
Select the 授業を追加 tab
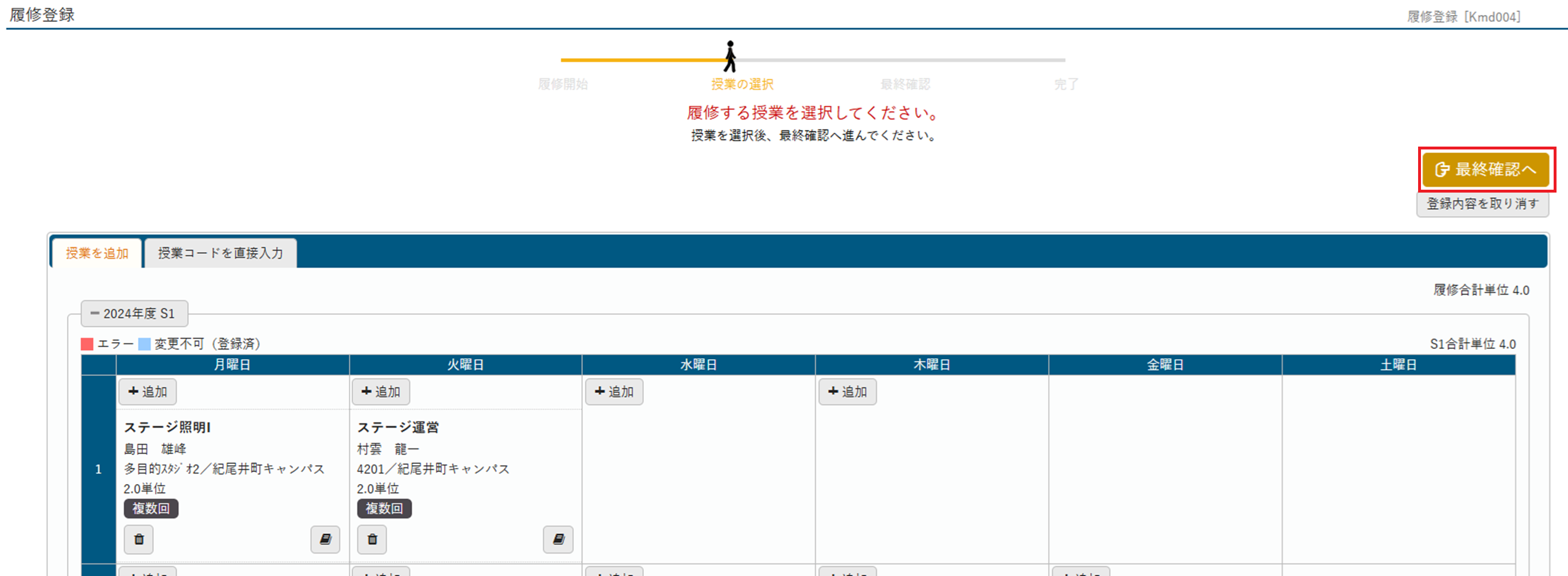click(x=97, y=253)
